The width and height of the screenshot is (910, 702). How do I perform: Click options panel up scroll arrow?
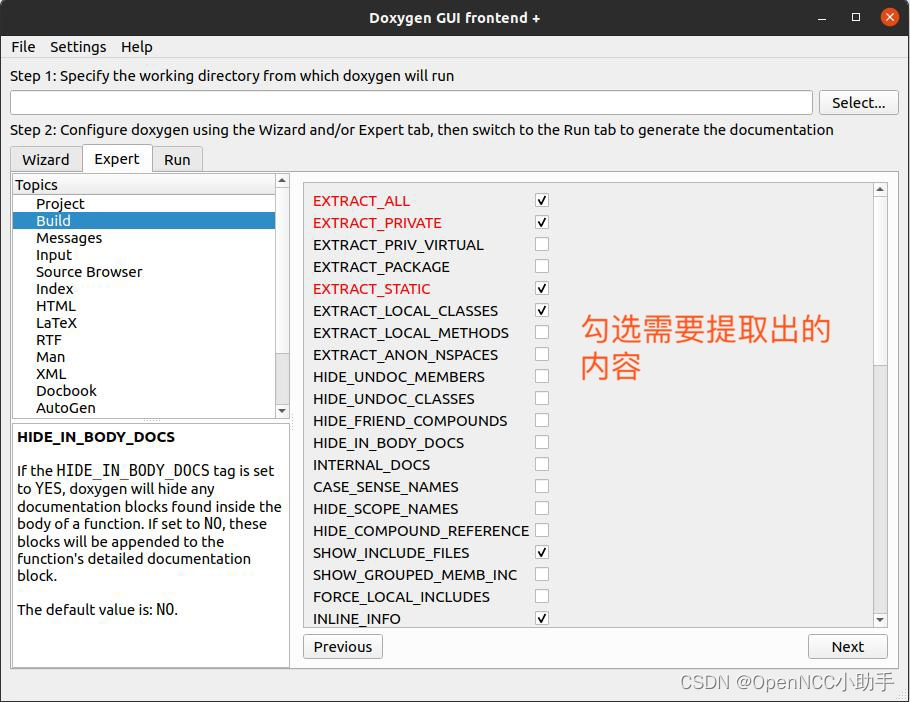(880, 189)
